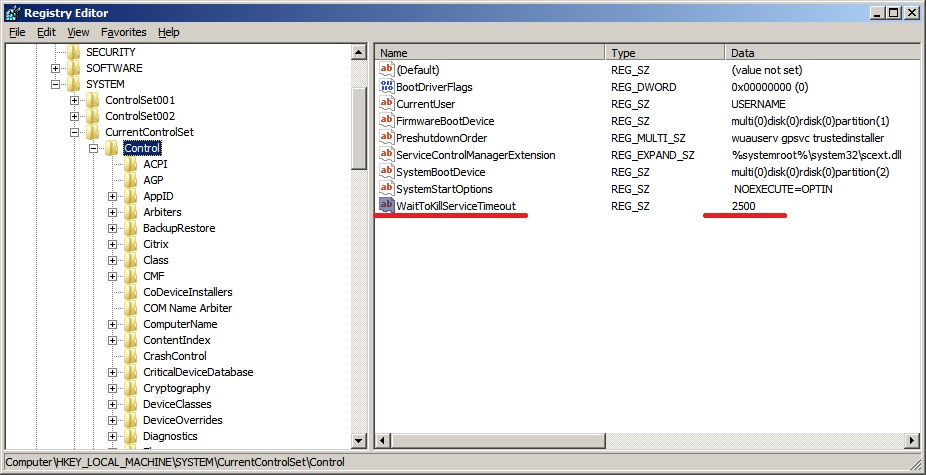This screenshot has height=475, width=926.
Task: Sort values by the Type column header
Action: pos(666,53)
